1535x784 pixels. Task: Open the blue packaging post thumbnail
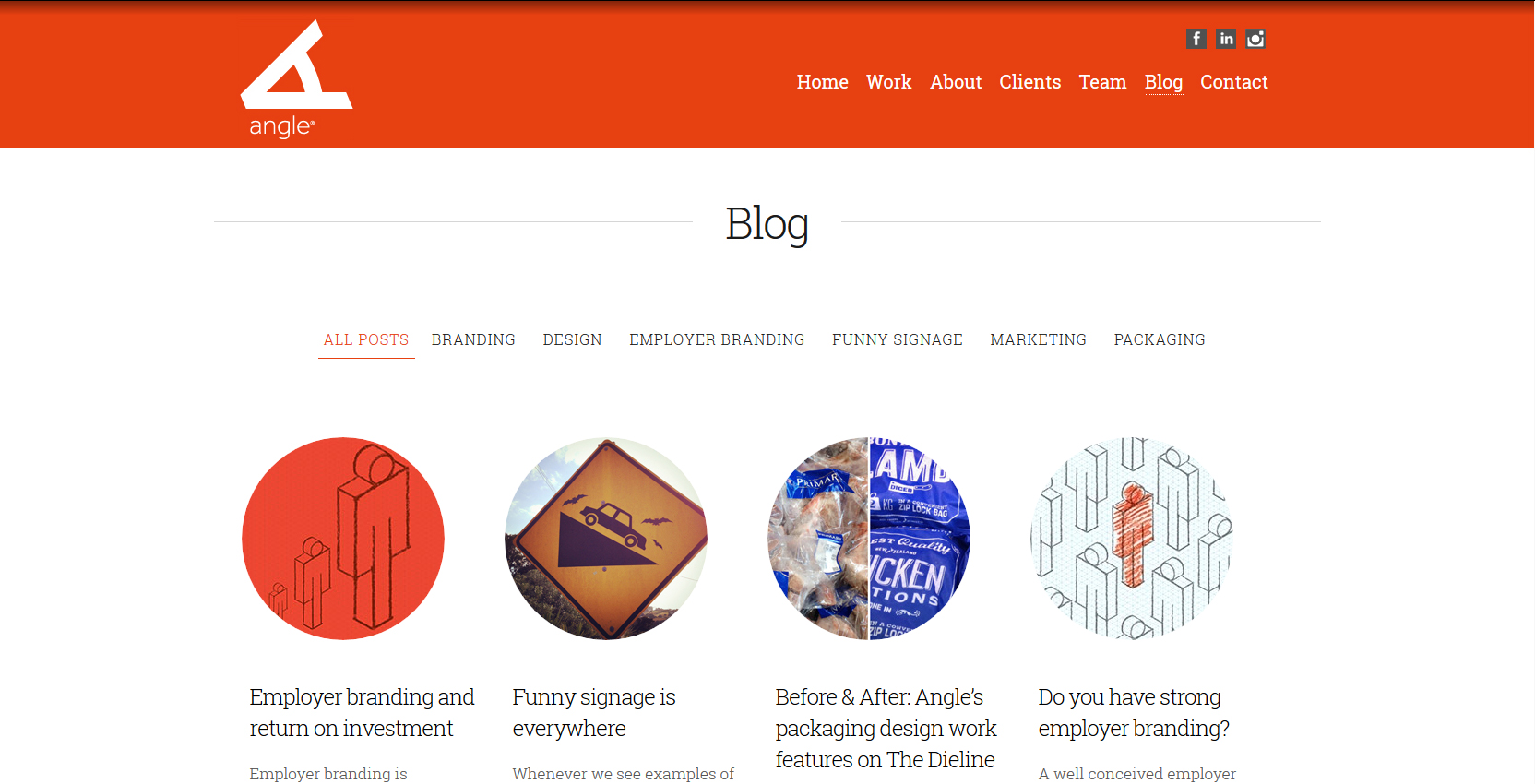point(869,539)
